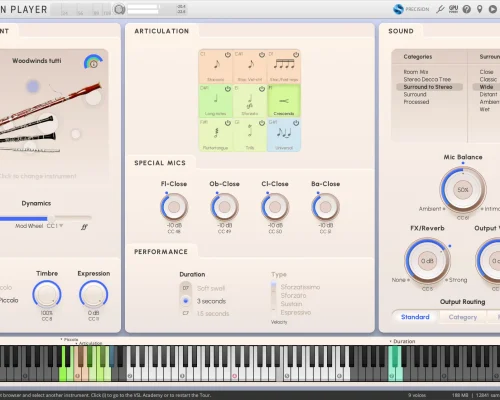
Task: Select the Staccato articulation cell
Action: [x=216, y=67]
